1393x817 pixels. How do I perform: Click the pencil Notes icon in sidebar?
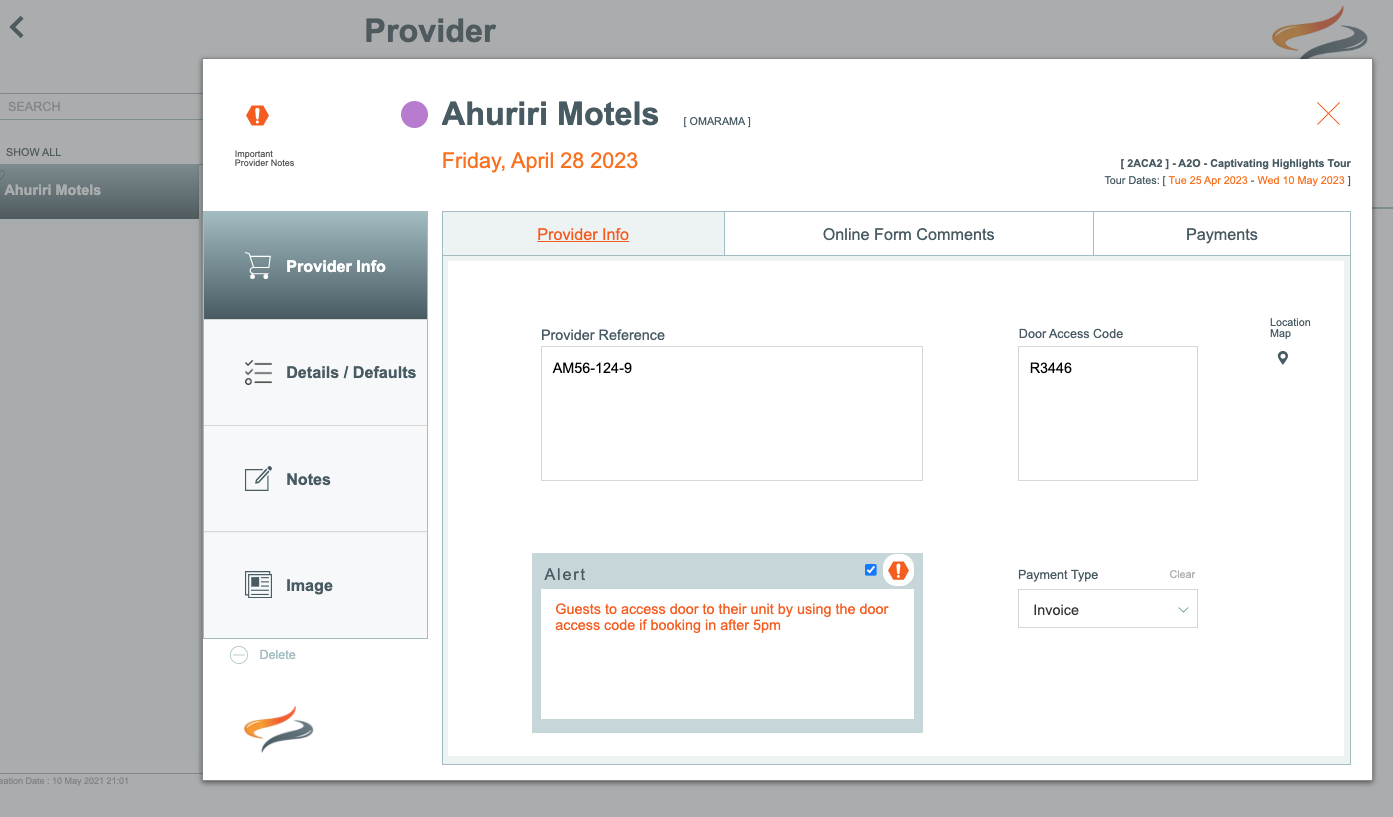(x=258, y=479)
